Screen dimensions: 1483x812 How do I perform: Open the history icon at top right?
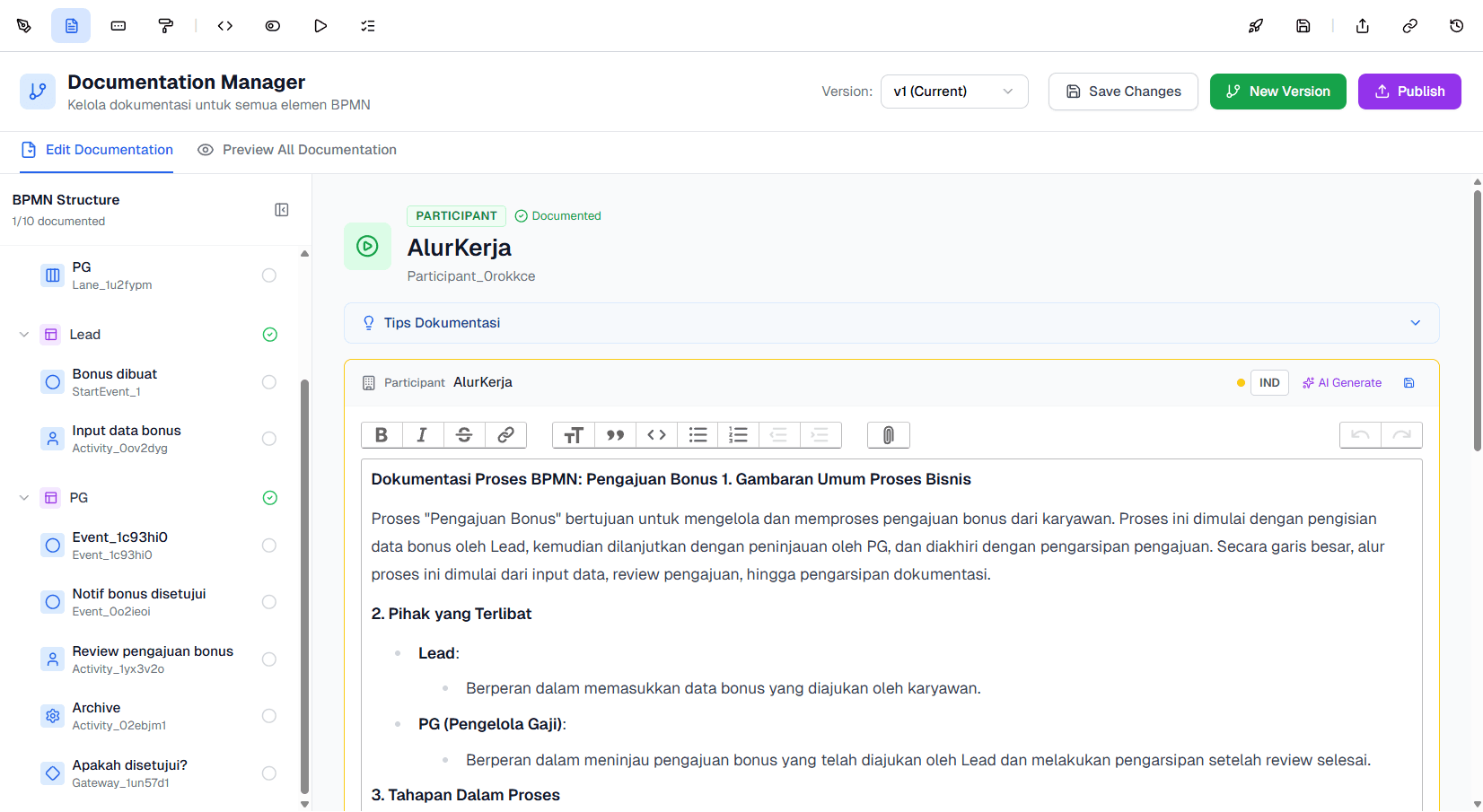[x=1456, y=26]
